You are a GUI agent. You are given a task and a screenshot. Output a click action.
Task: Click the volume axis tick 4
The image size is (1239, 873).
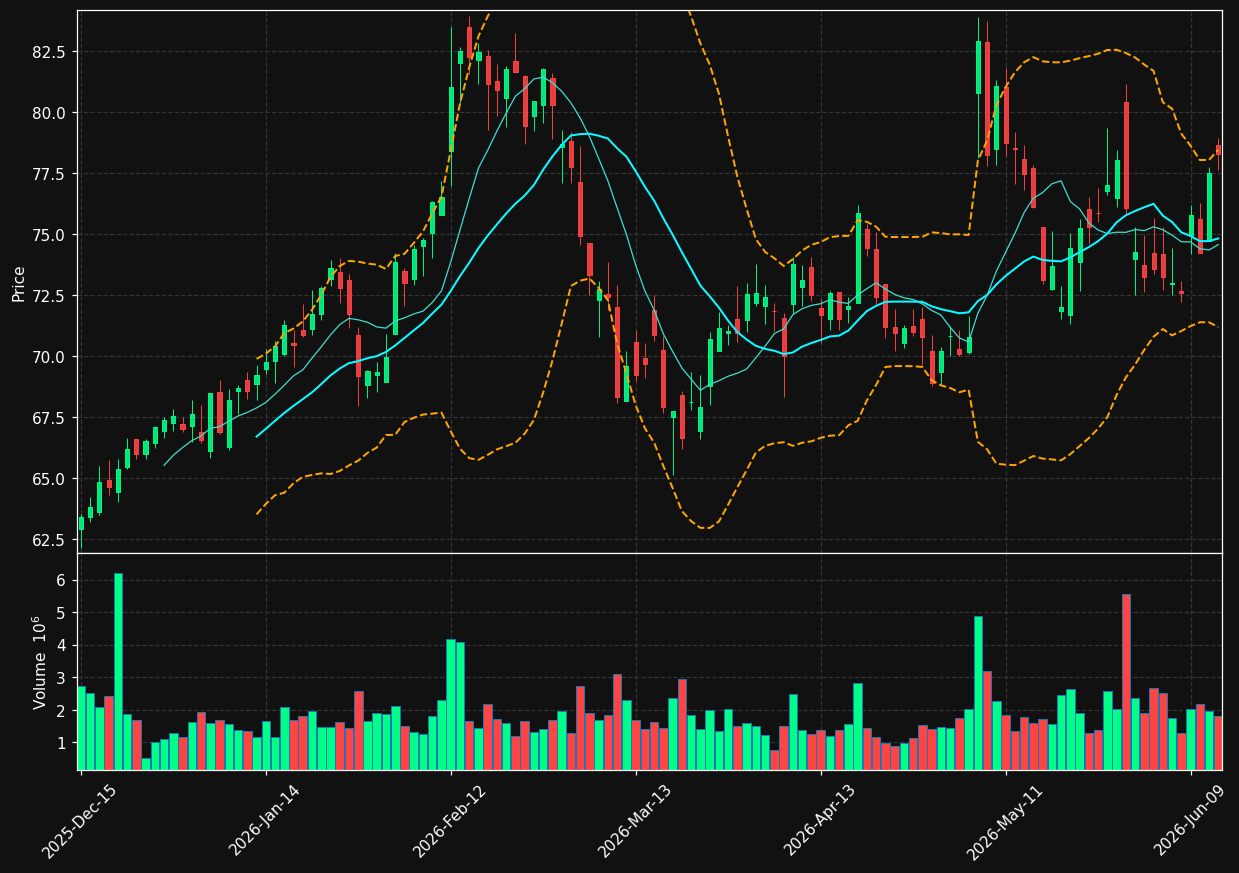pos(61,645)
